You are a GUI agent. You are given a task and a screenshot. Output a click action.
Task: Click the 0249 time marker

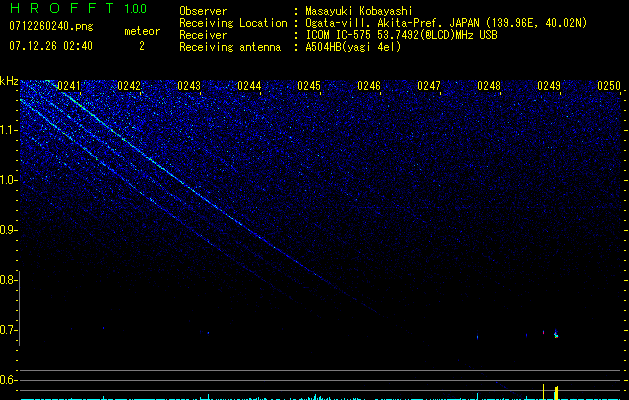tap(549, 86)
